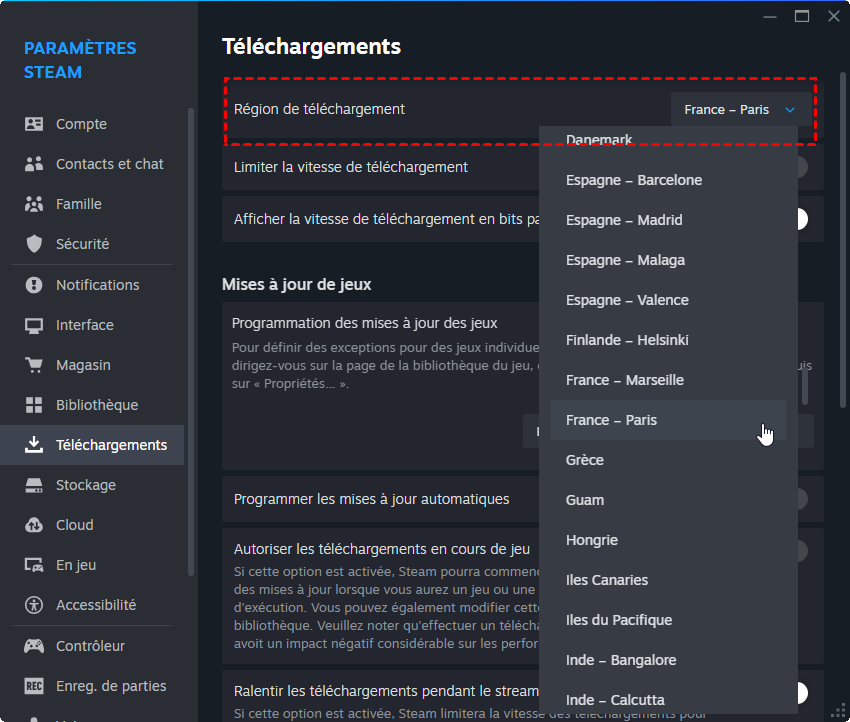Select Espagne – Valence download region
850x722 pixels.
coord(668,300)
